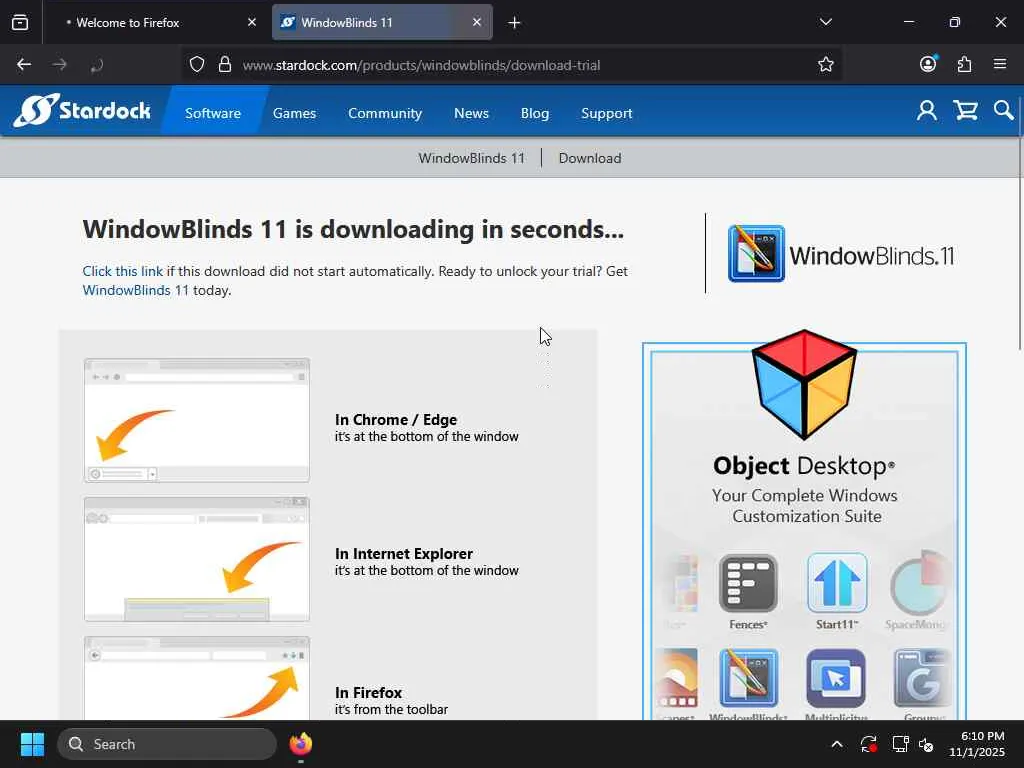
Task: Open the Support menu
Action: (x=607, y=113)
